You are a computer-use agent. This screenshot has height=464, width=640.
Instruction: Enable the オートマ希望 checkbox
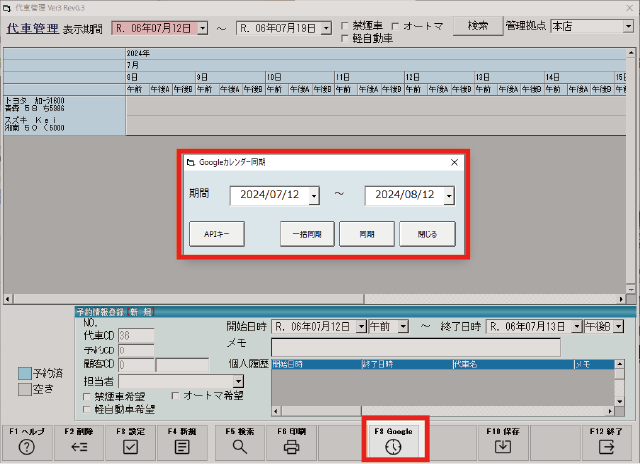(x=175, y=396)
